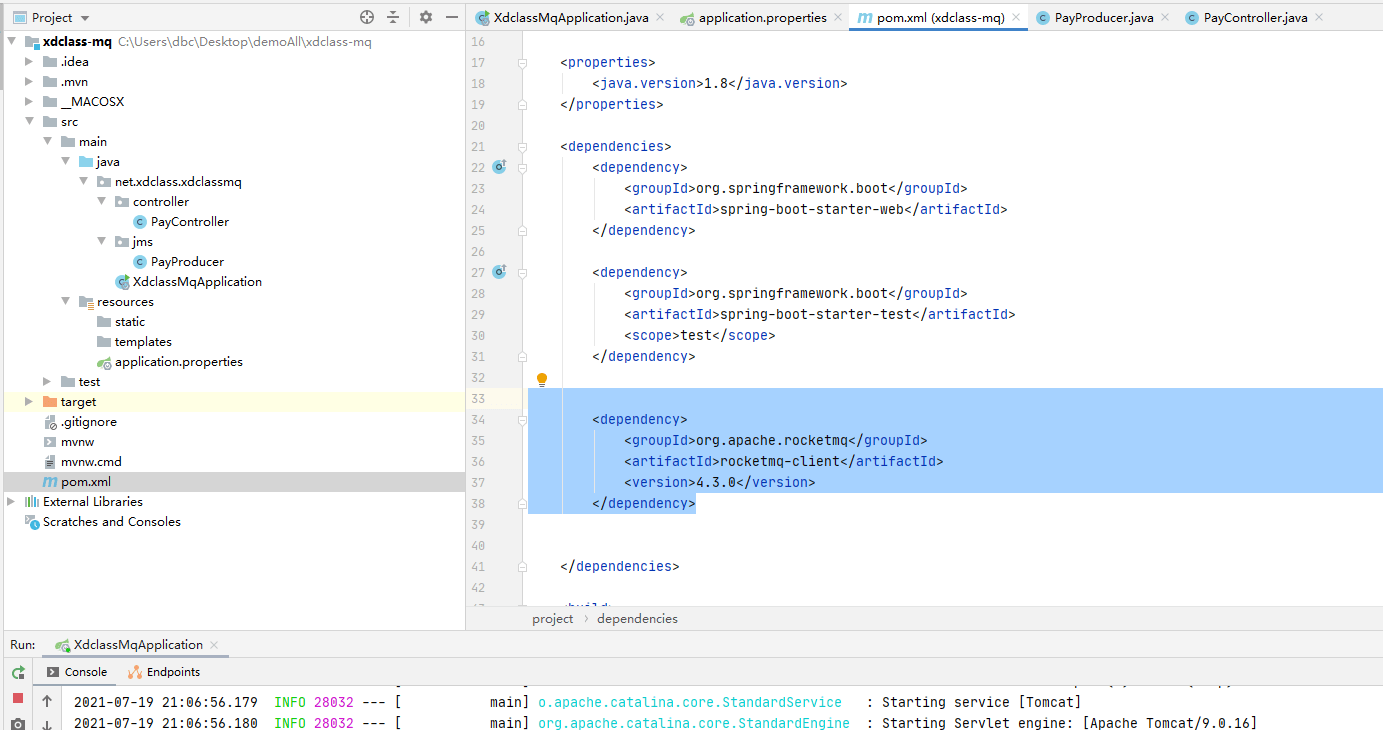Fold the dependency block at line 34

tap(522, 420)
